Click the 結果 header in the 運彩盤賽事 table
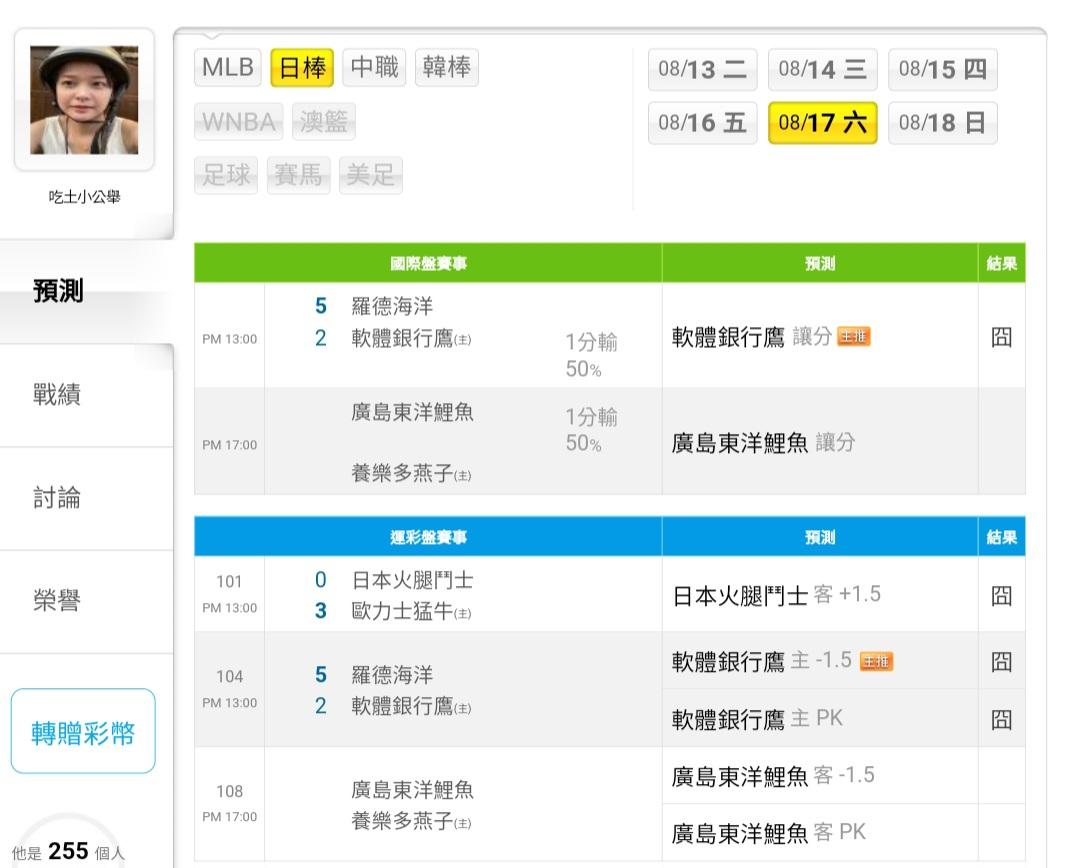This screenshot has width=1080, height=868. 1001,537
